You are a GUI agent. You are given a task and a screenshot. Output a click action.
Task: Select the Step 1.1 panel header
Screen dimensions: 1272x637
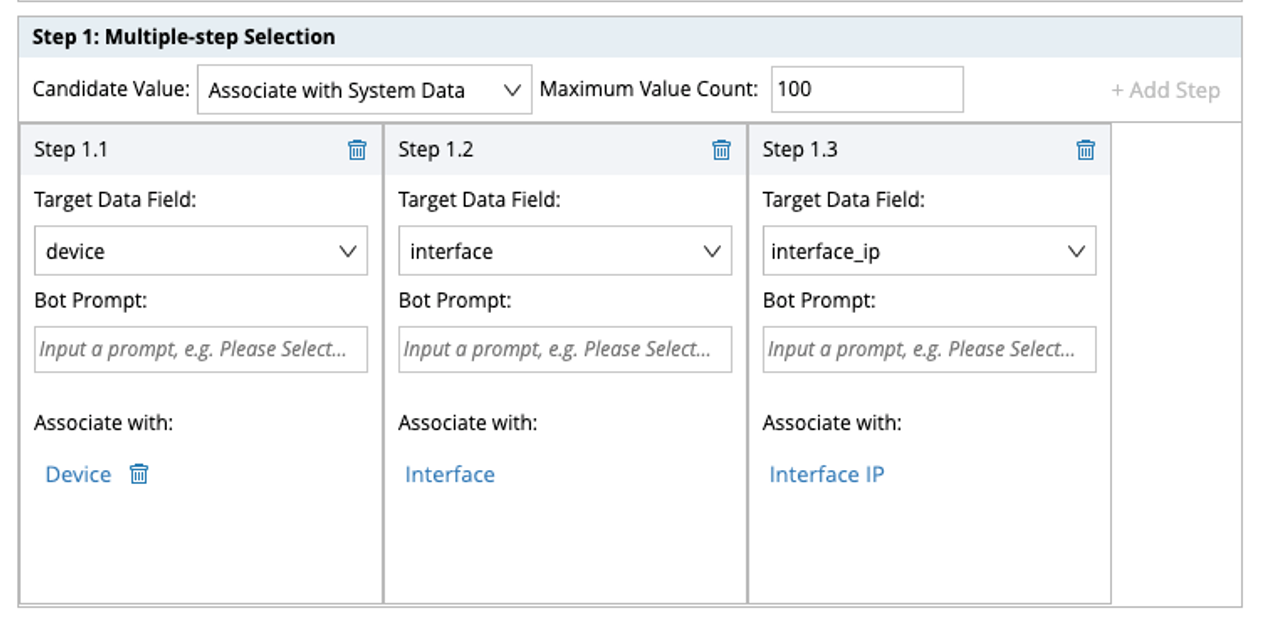click(x=180, y=150)
